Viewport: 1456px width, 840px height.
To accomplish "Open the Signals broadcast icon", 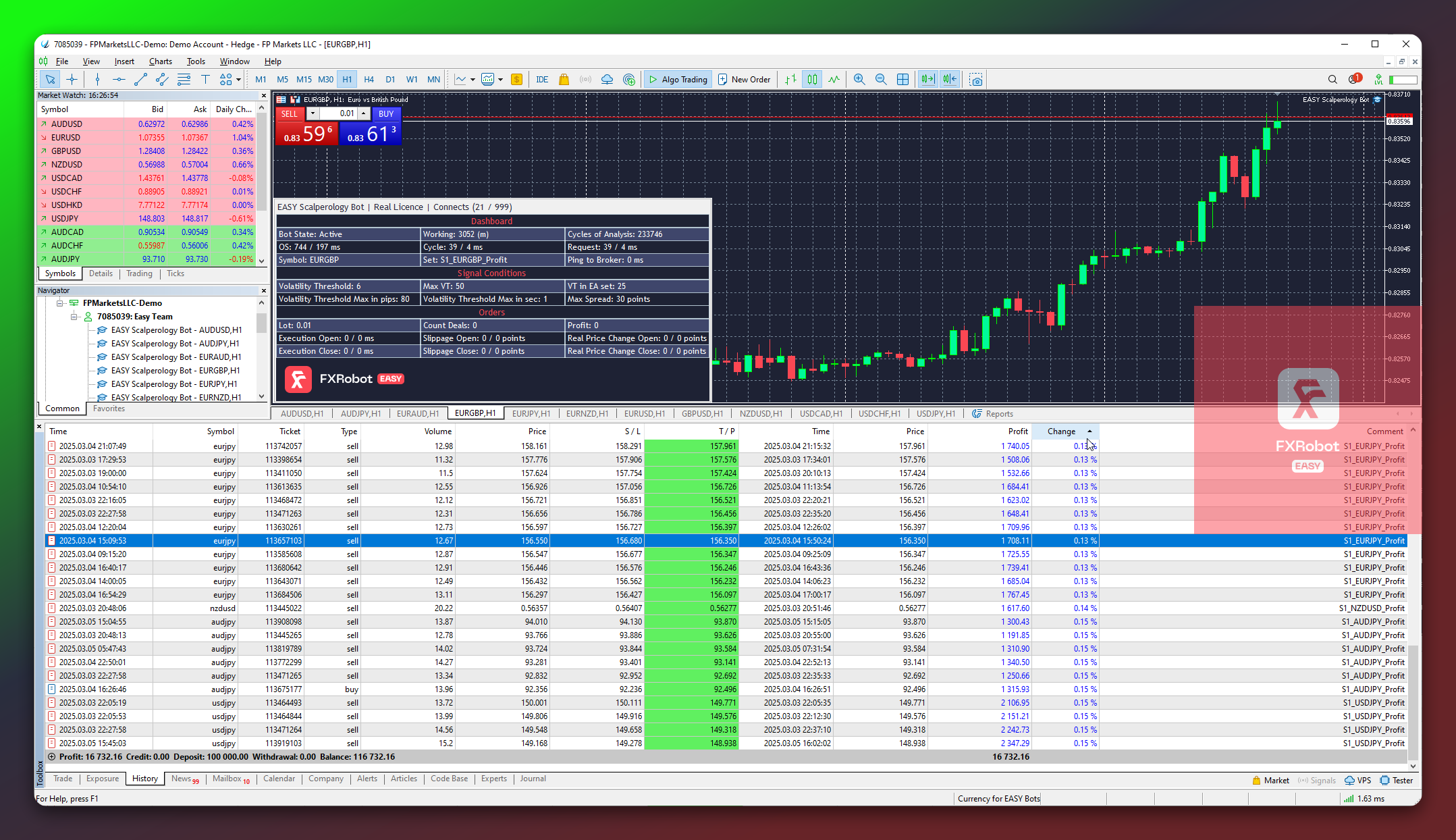I will 586,80.
